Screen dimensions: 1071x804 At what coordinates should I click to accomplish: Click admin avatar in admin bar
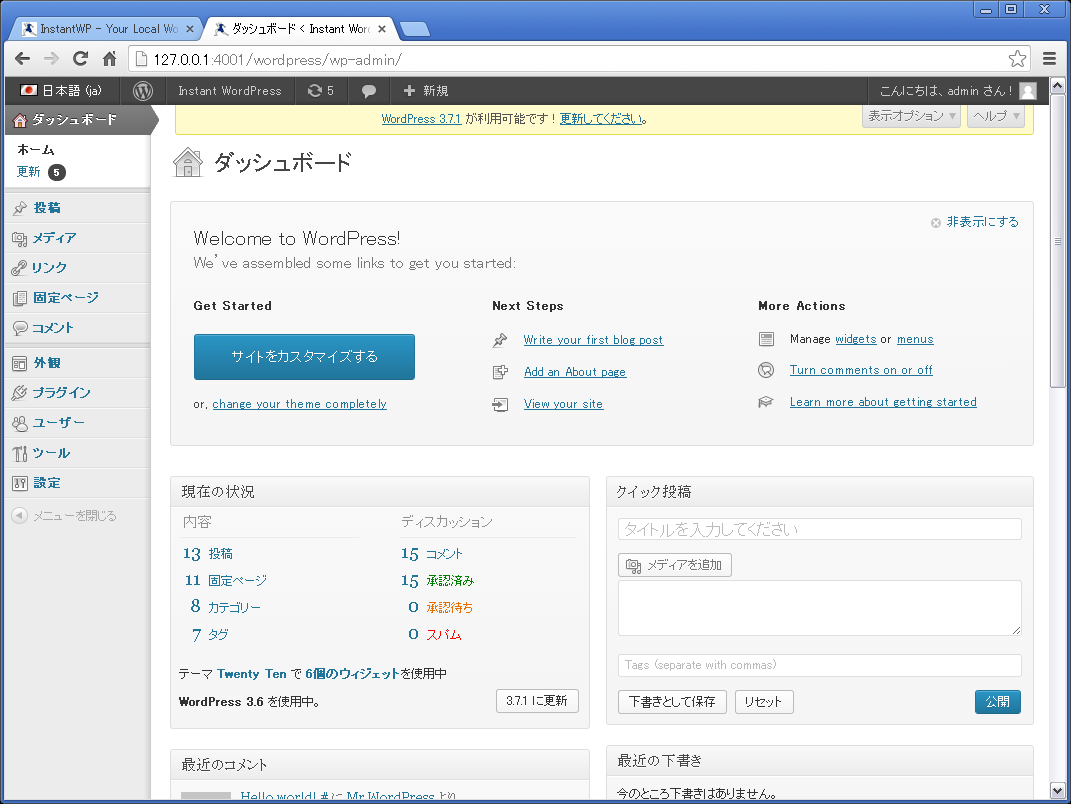point(1027,91)
